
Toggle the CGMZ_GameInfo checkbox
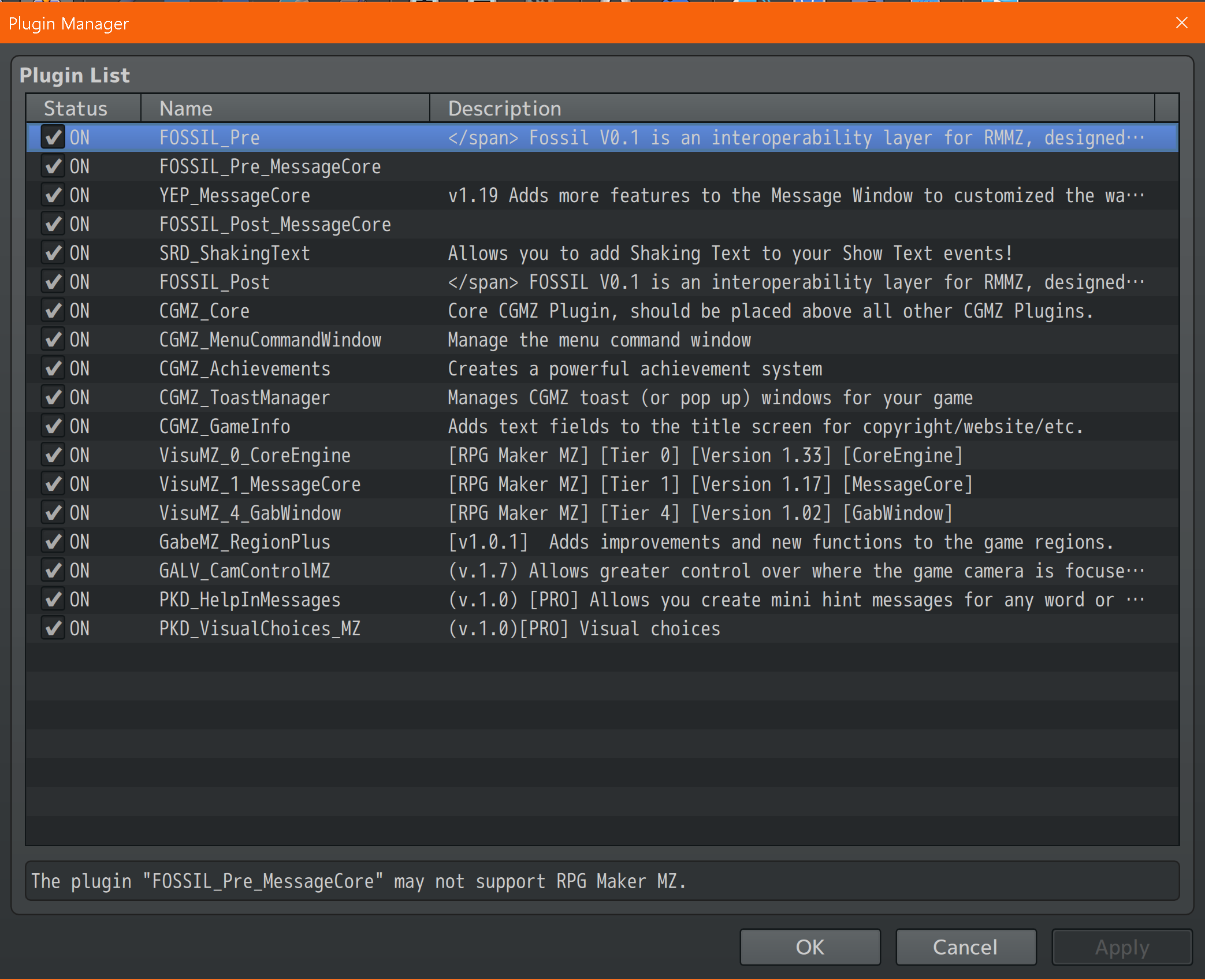tap(53, 426)
